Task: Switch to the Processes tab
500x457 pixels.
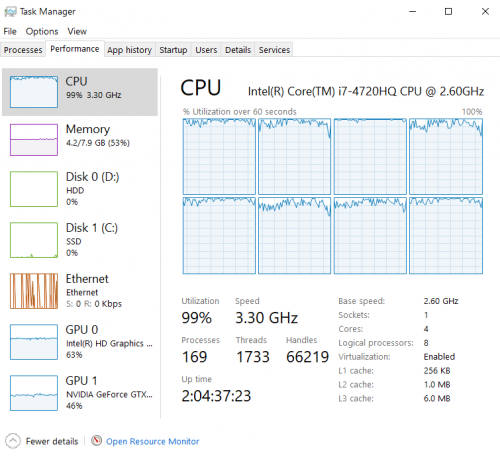Action: (x=23, y=50)
